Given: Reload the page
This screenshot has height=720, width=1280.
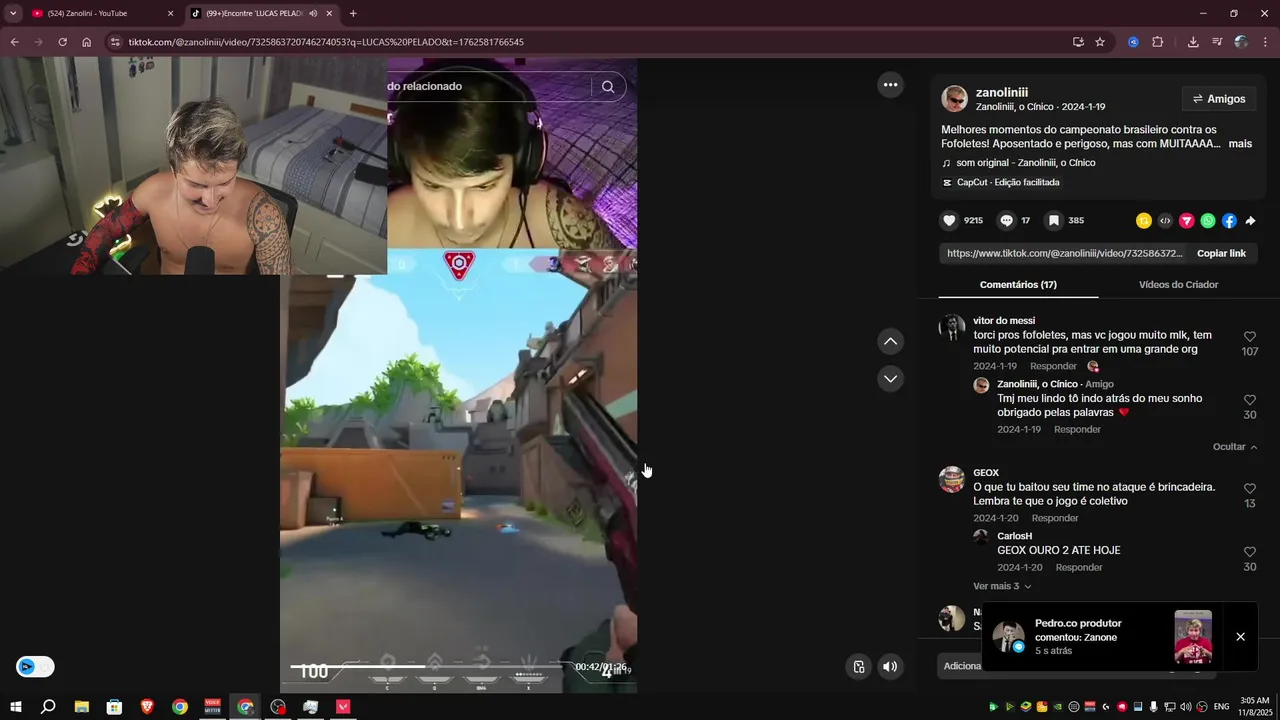Looking at the screenshot, I should [62, 42].
